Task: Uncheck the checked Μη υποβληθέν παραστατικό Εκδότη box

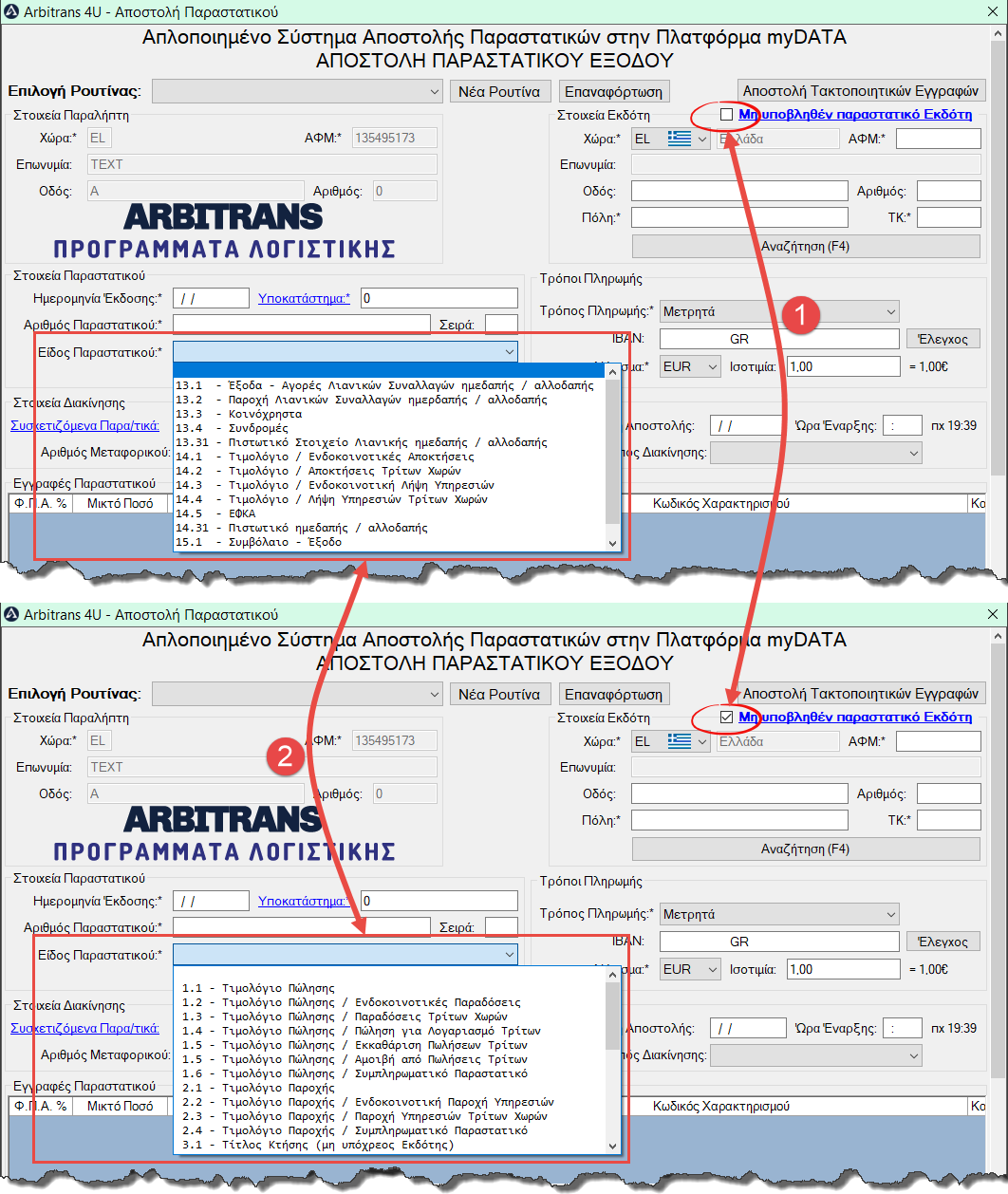Action: point(727,718)
